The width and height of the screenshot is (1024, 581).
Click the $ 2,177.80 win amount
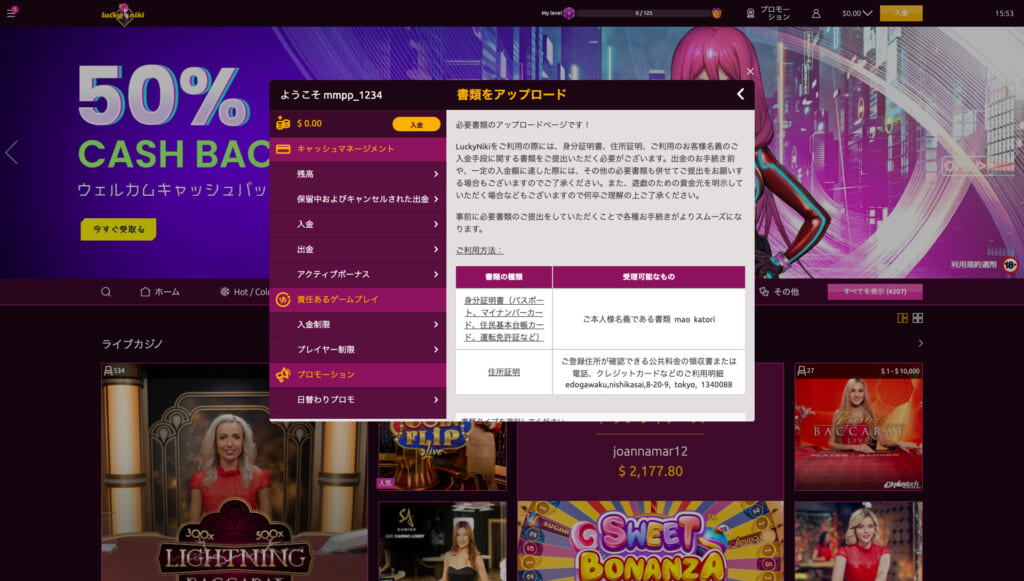point(650,471)
